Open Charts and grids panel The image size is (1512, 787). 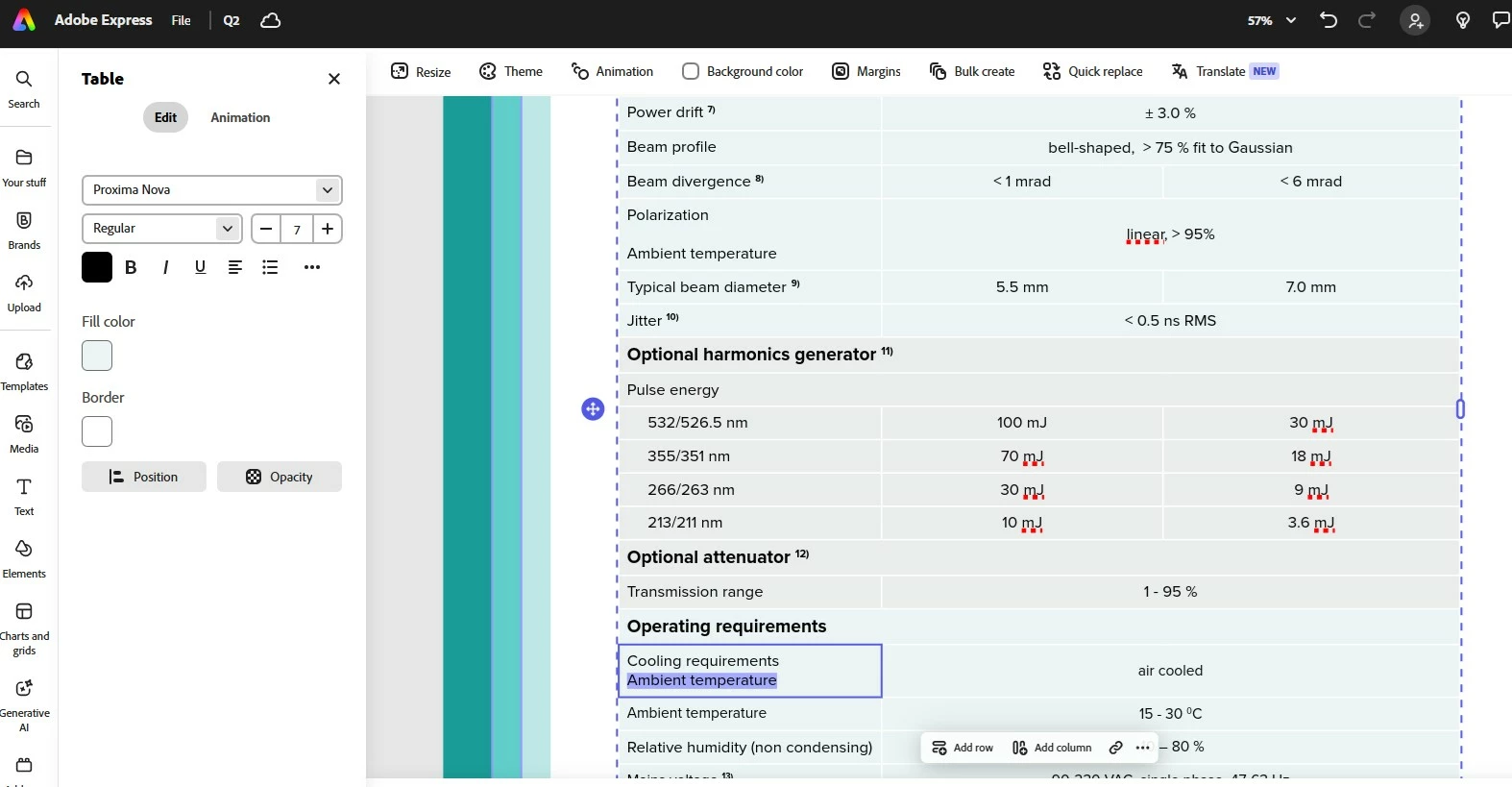[24, 628]
